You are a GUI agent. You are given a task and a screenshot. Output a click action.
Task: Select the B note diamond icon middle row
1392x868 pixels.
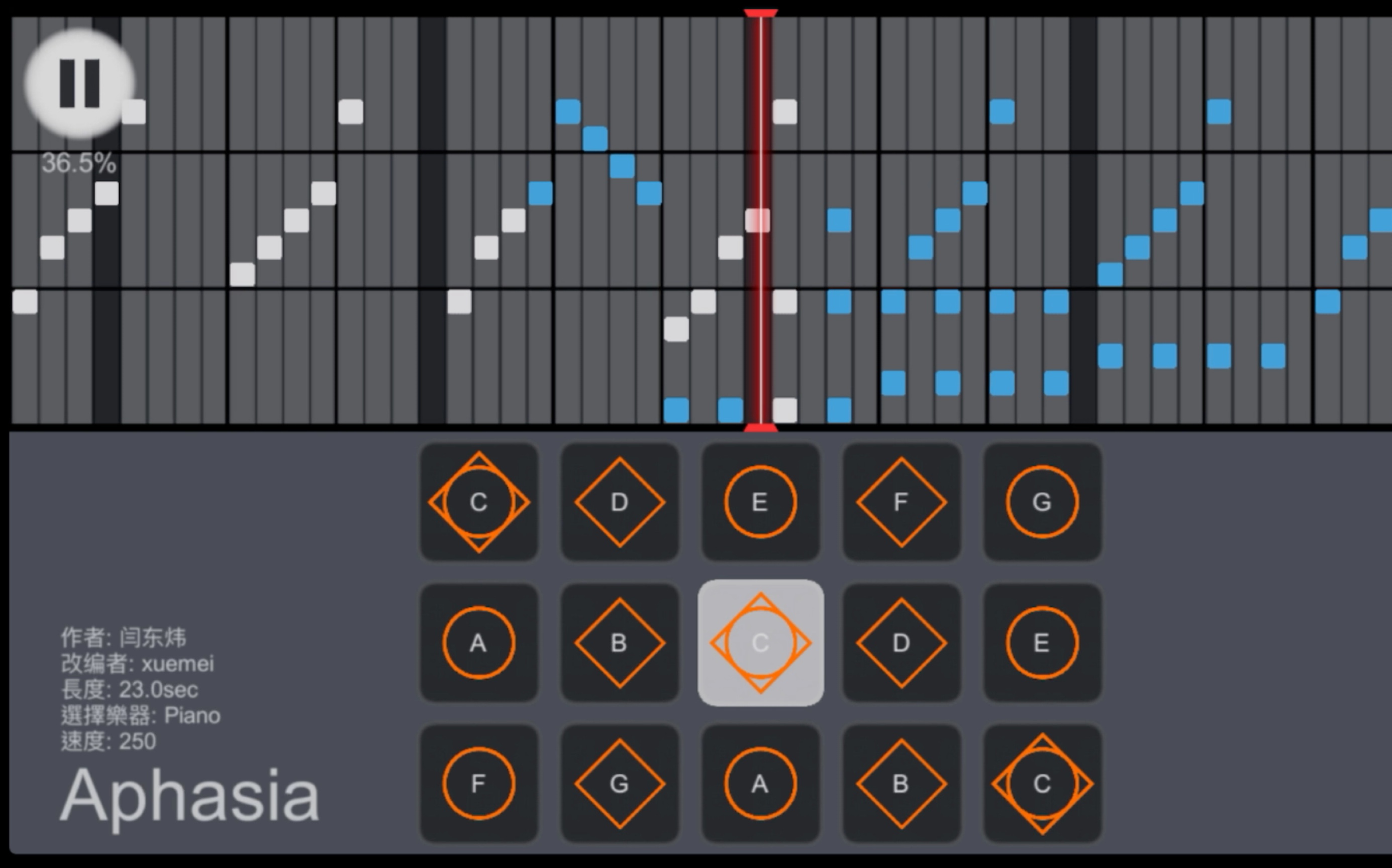pyautogui.click(x=618, y=643)
